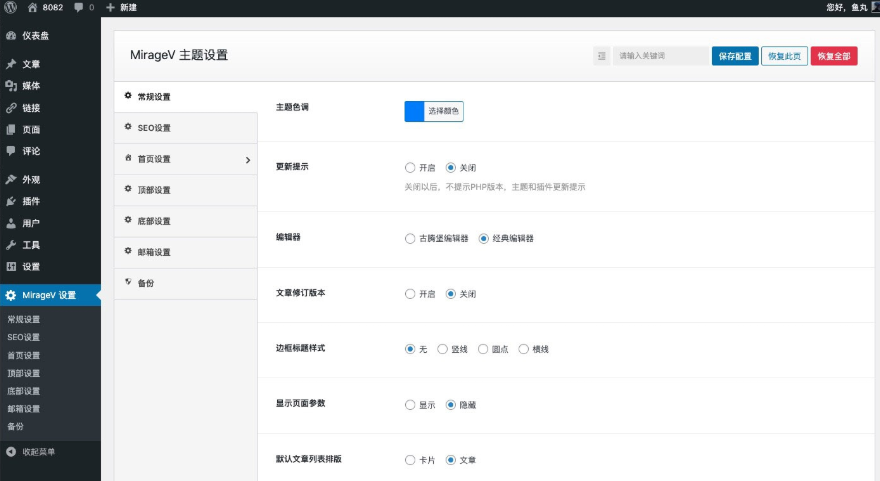Select 卡片 for 默认文章列表排版
The image size is (880, 481).
pos(410,460)
